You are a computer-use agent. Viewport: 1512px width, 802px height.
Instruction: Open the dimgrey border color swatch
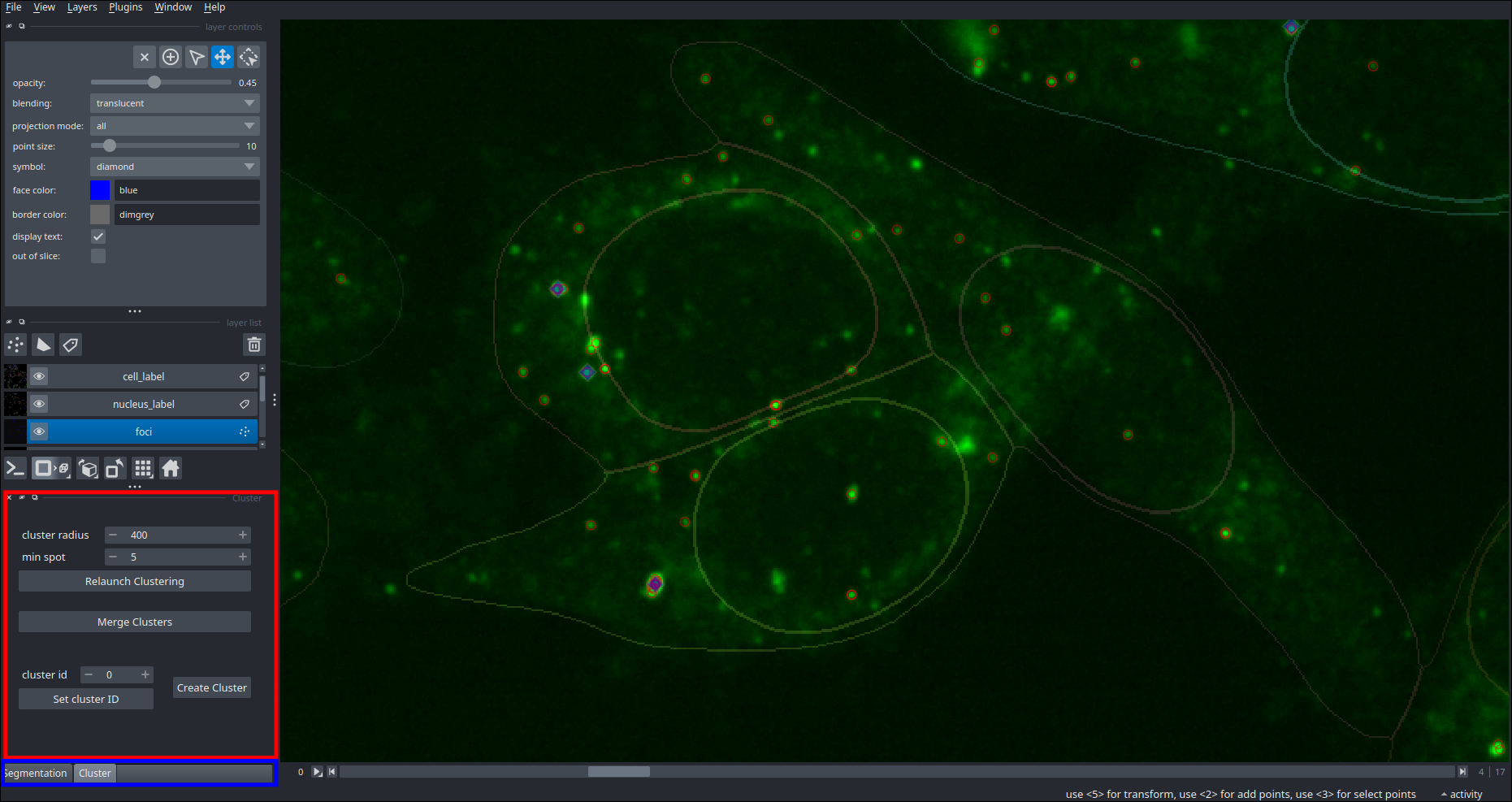100,215
